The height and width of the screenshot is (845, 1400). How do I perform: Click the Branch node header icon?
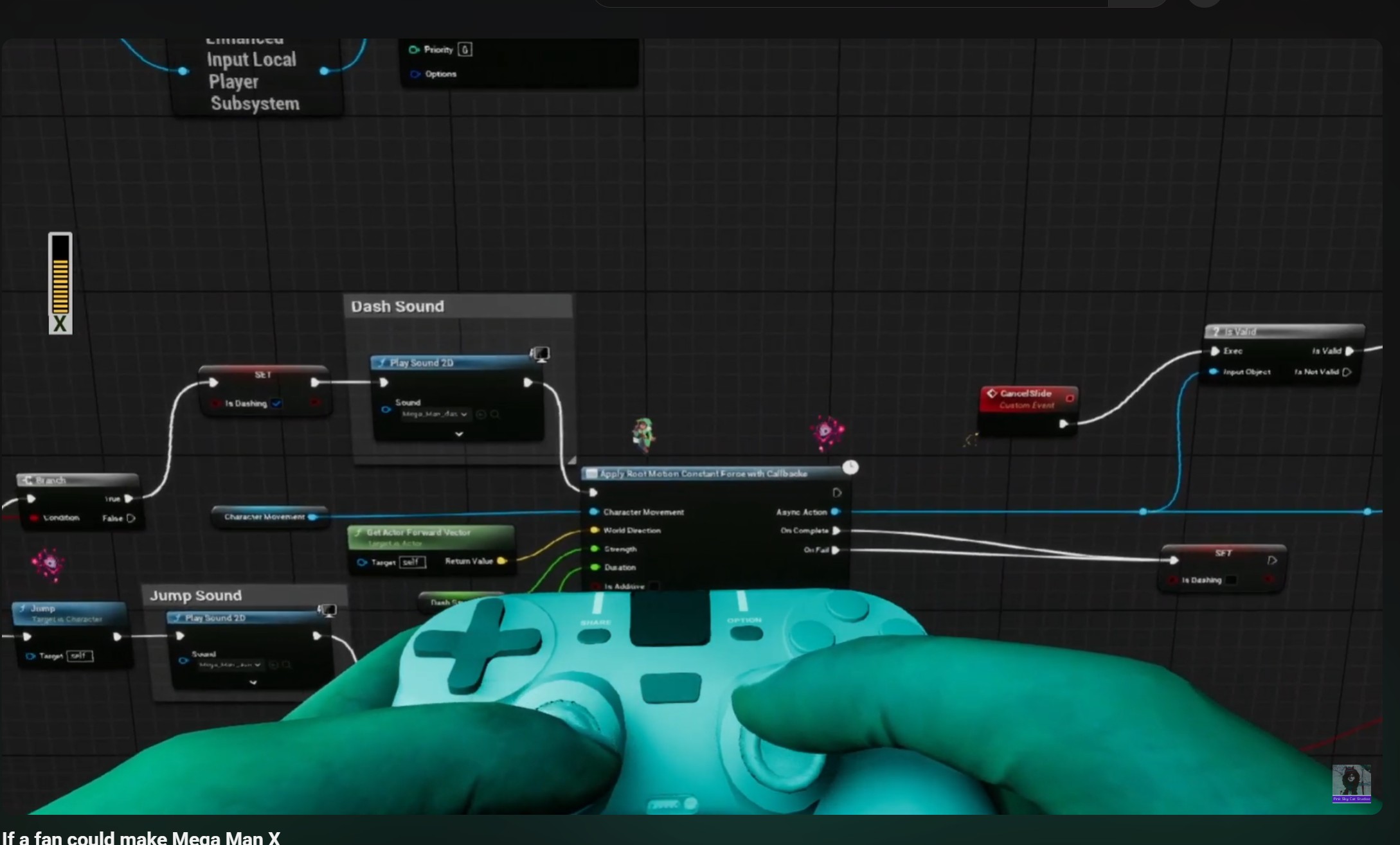pyautogui.click(x=28, y=480)
